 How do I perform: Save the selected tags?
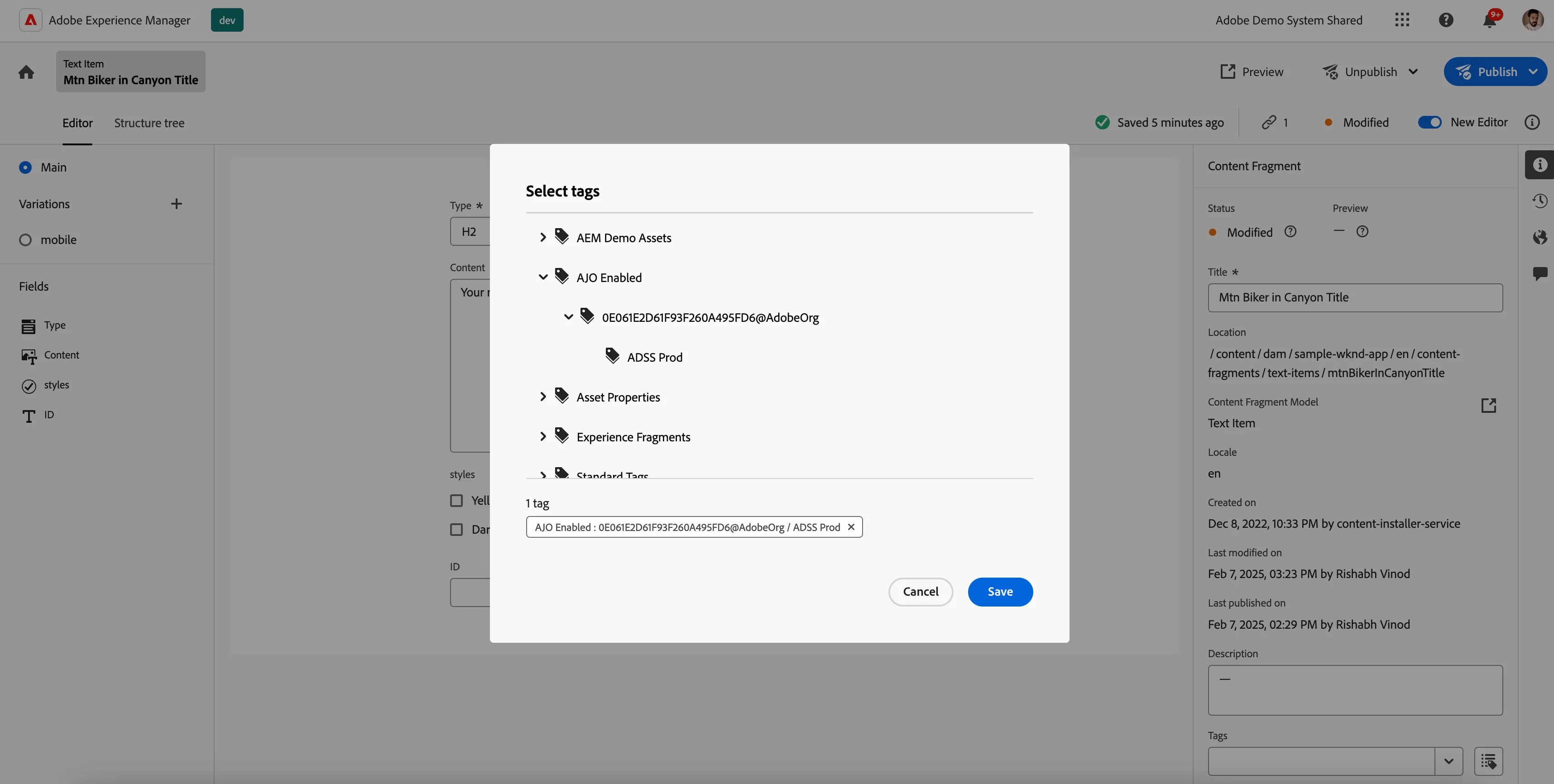1000,592
